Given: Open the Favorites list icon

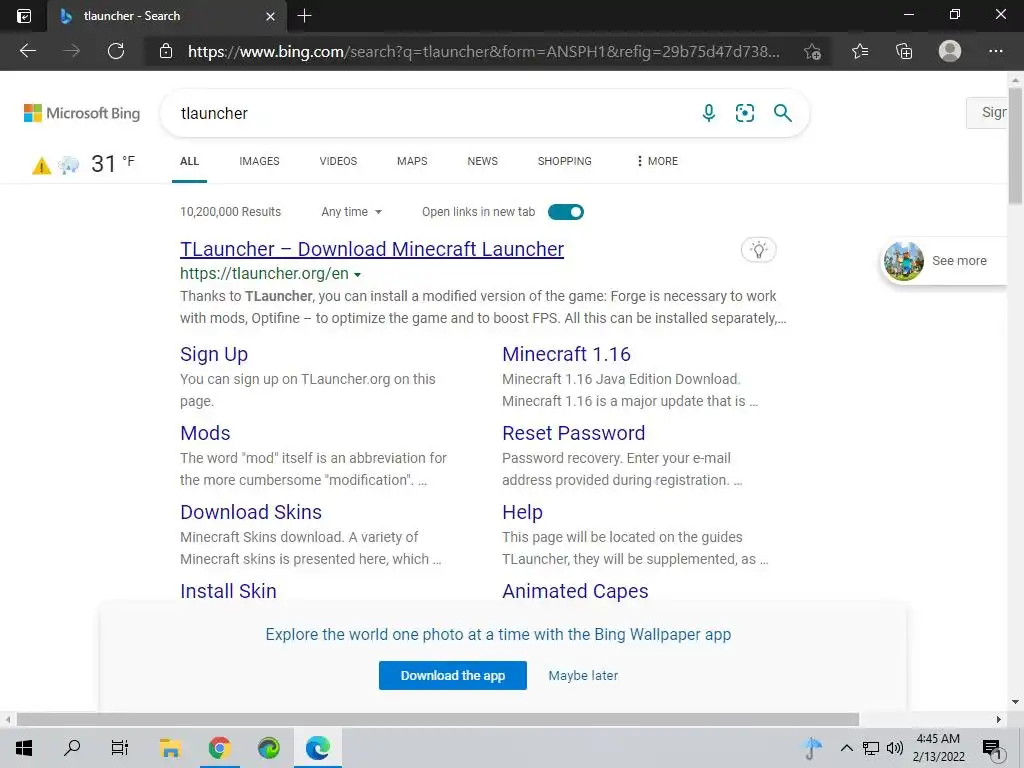Looking at the screenshot, I should 860,51.
